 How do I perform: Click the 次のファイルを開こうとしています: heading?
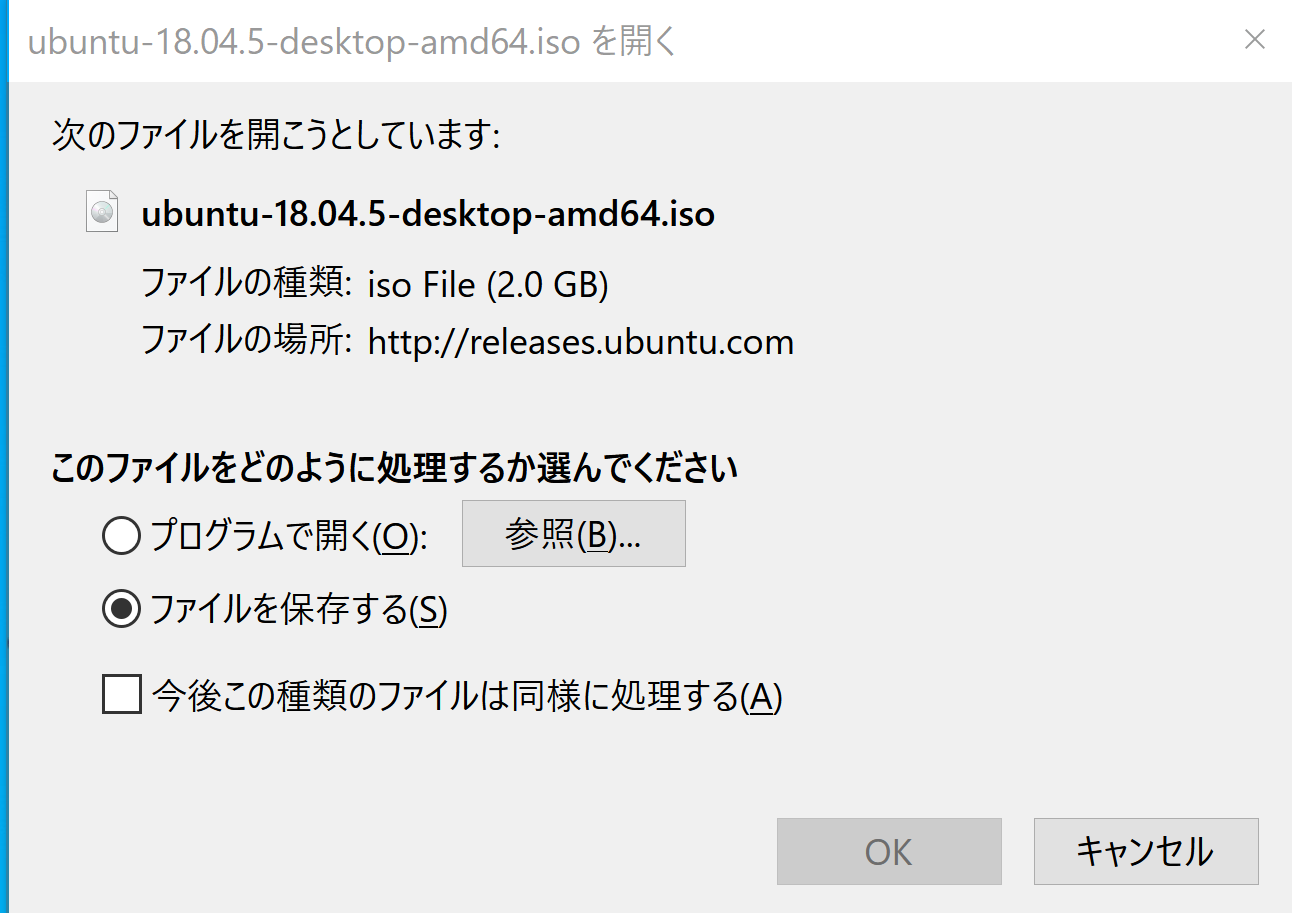(276, 135)
